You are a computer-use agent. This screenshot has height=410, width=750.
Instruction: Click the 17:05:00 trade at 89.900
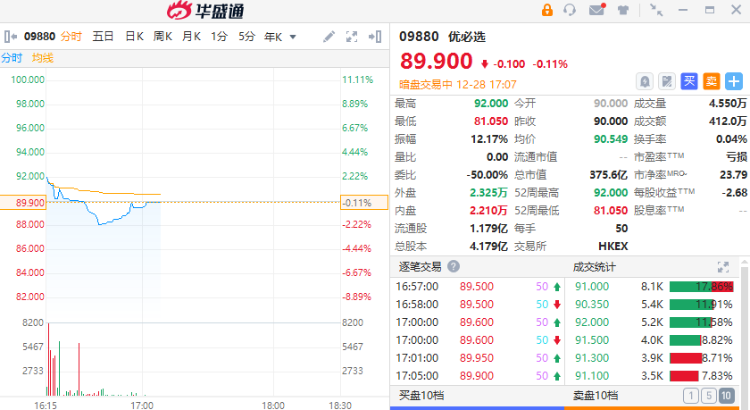coord(477,376)
